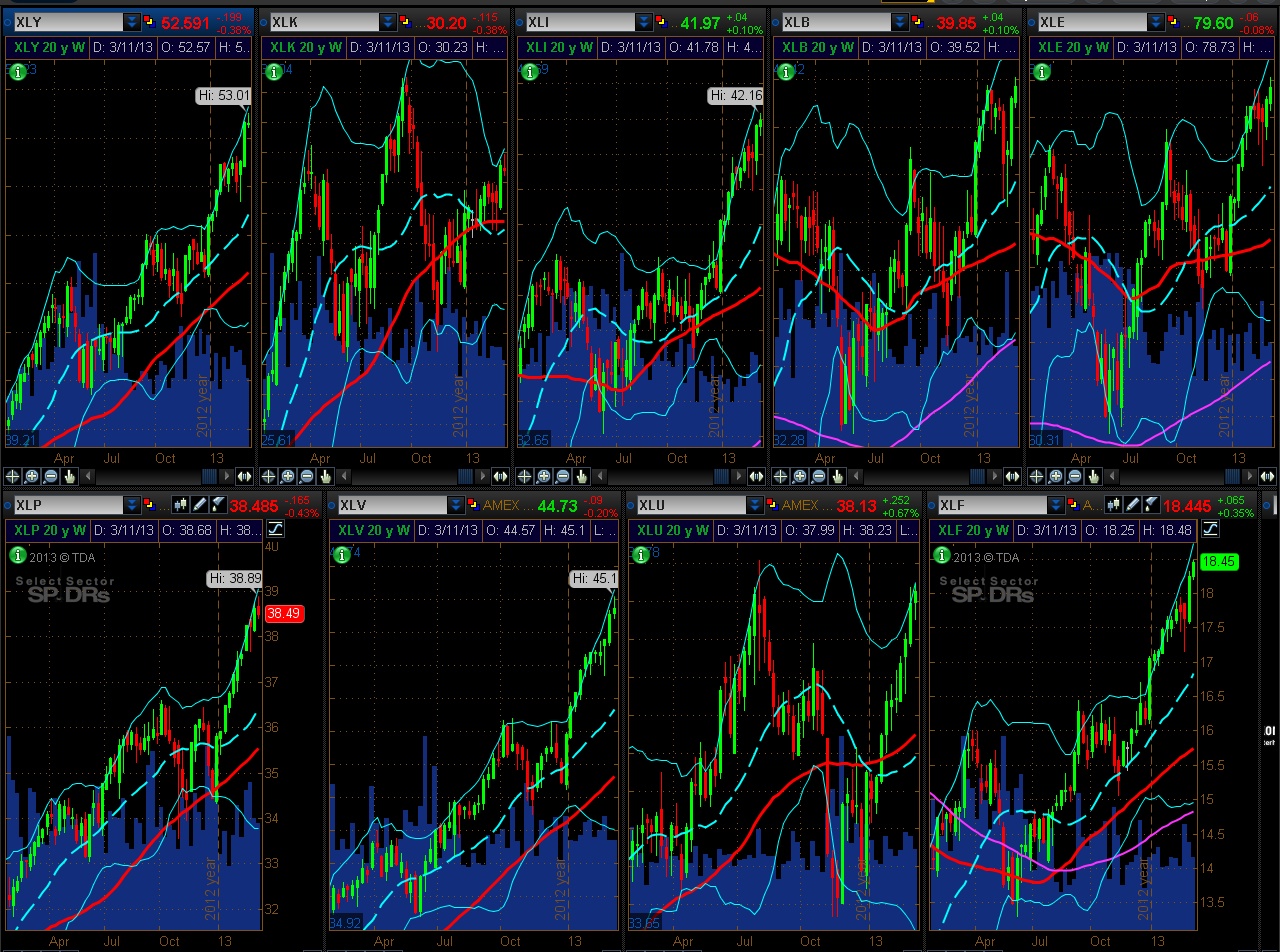This screenshot has width=1280, height=952.
Task: Click the color link icon on XLY chart
Action: pos(149,21)
